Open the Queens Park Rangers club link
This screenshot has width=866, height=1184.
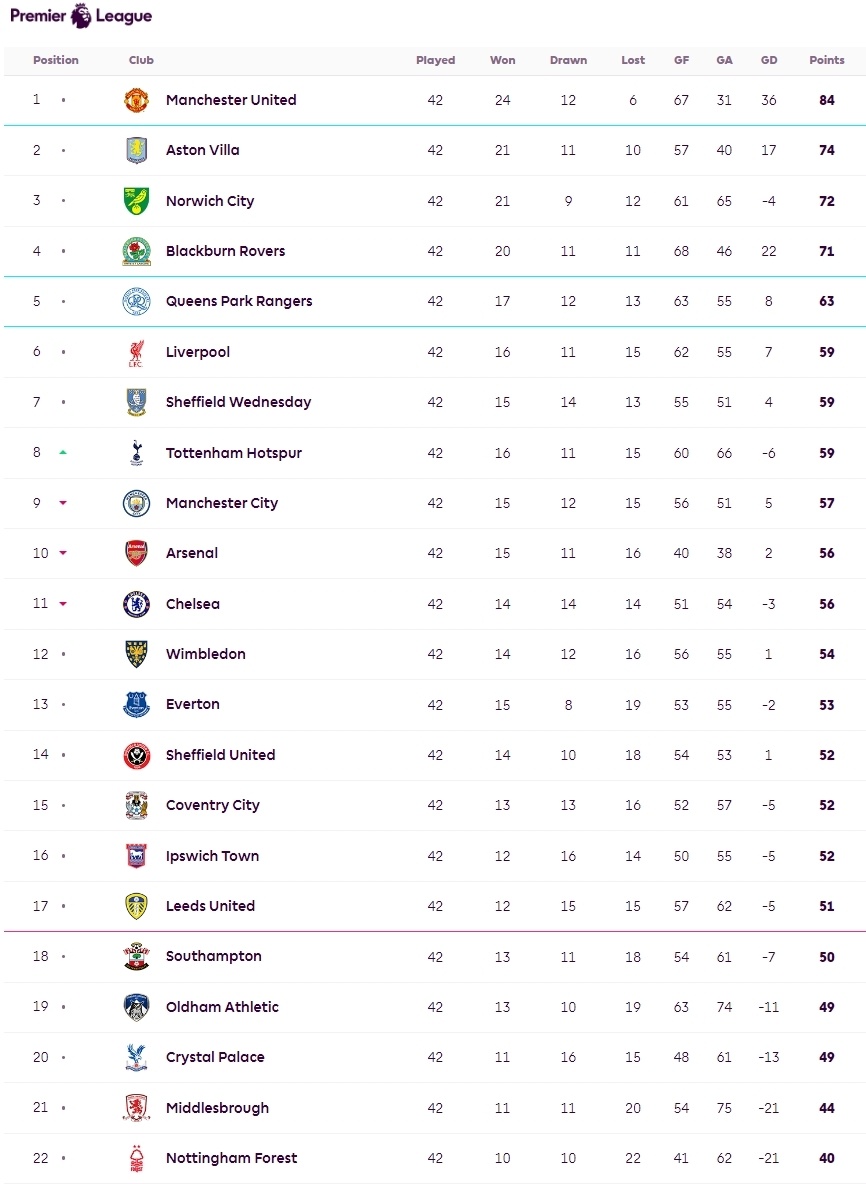[239, 301]
